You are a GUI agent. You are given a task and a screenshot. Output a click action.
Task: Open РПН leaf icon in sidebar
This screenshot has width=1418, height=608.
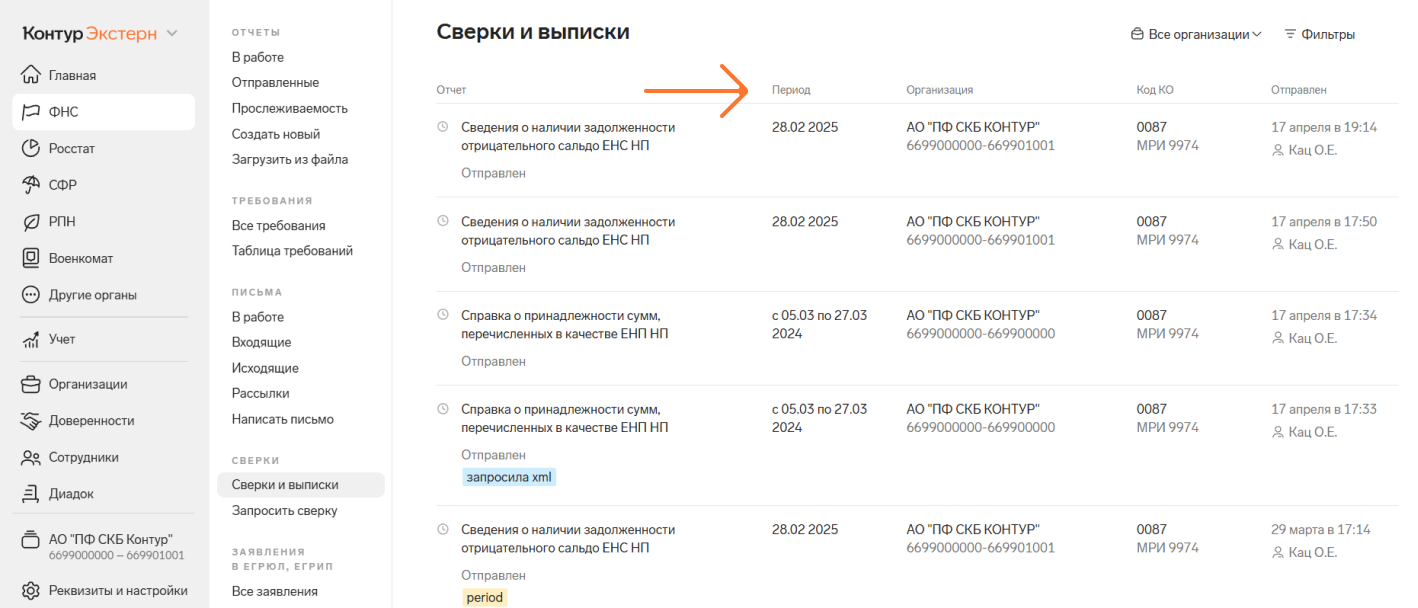pyautogui.click(x=30, y=222)
